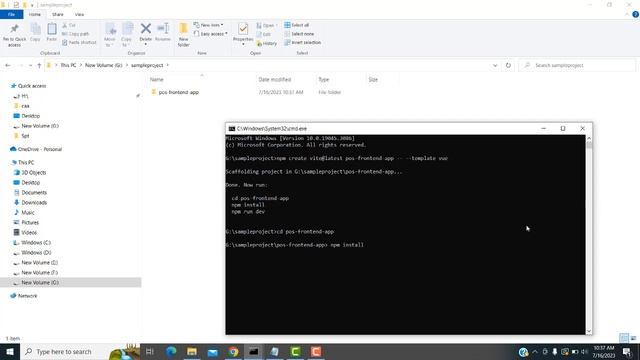Click Invert selection in ribbon
Viewport: 640px width, 360px height.
(302, 42)
